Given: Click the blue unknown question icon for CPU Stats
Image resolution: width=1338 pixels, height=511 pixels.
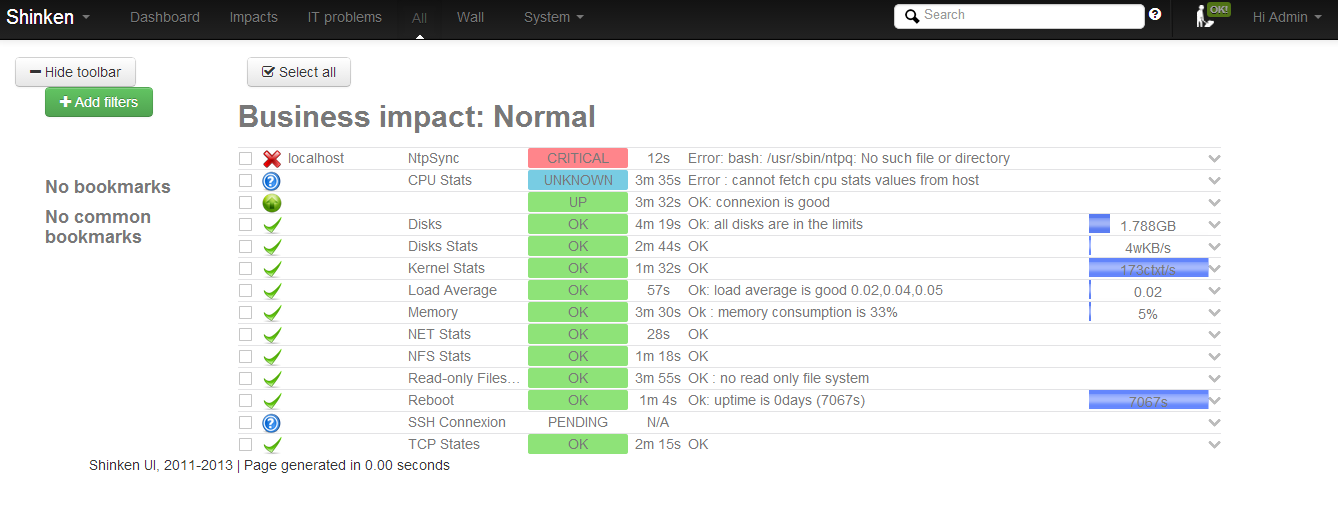Looking at the screenshot, I should [x=271, y=181].
